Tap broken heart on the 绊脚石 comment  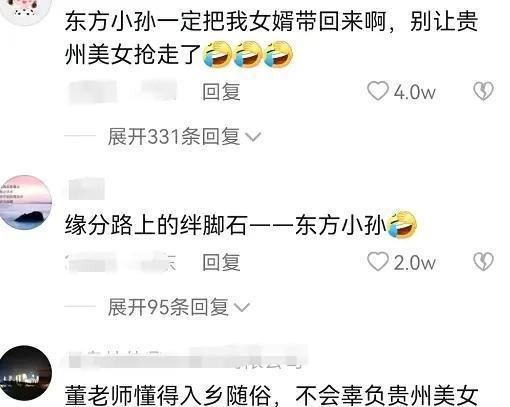pos(483,262)
